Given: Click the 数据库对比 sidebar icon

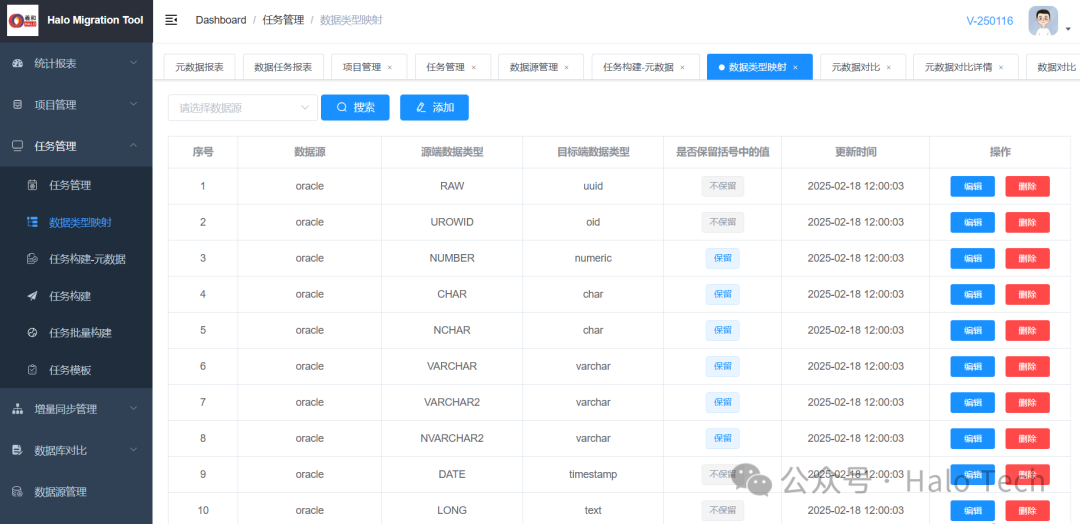Looking at the screenshot, I should (x=18, y=450).
